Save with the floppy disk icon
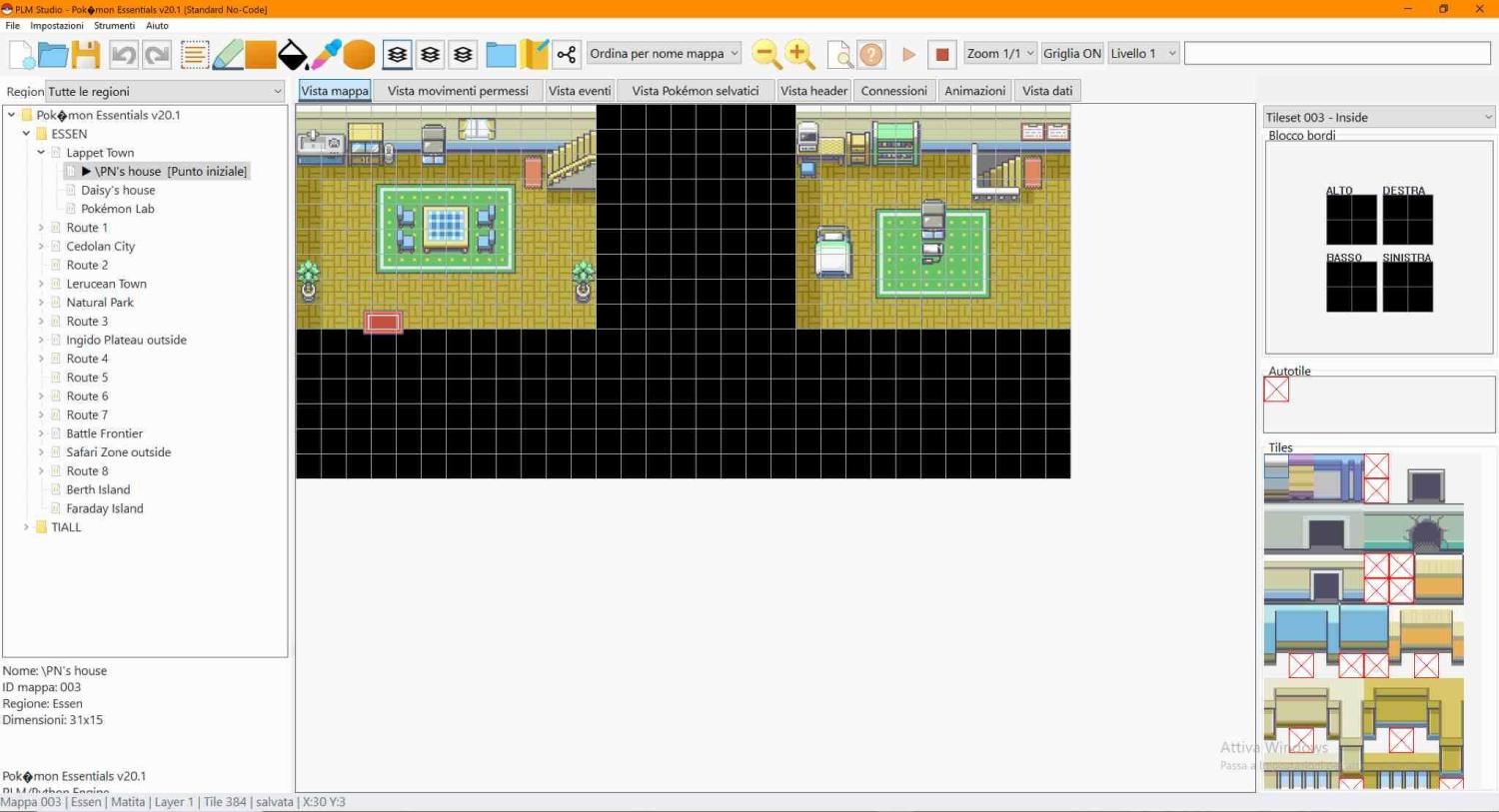The image size is (1499, 812). coord(86,54)
